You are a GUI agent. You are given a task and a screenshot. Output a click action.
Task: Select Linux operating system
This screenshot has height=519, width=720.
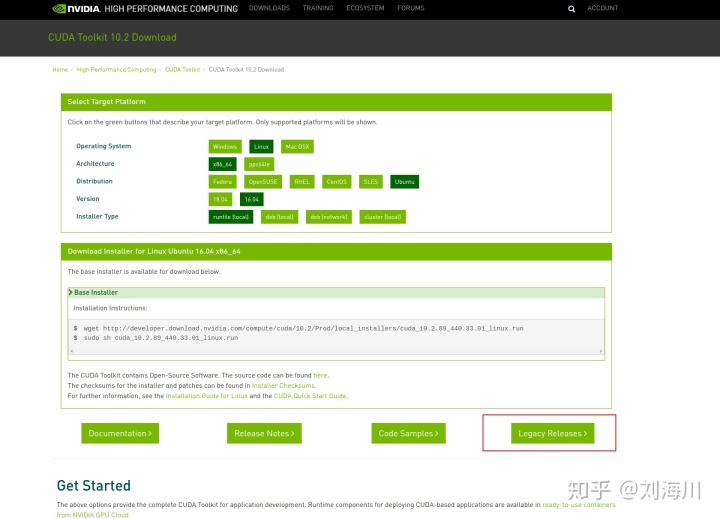[261, 147]
